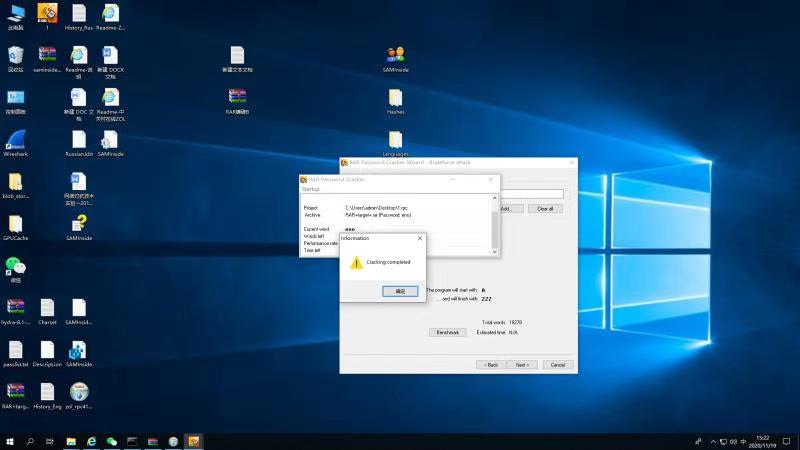Click the warning icon in Information dialog
The height and width of the screenshot is (450, 800).
coord(356,262)
